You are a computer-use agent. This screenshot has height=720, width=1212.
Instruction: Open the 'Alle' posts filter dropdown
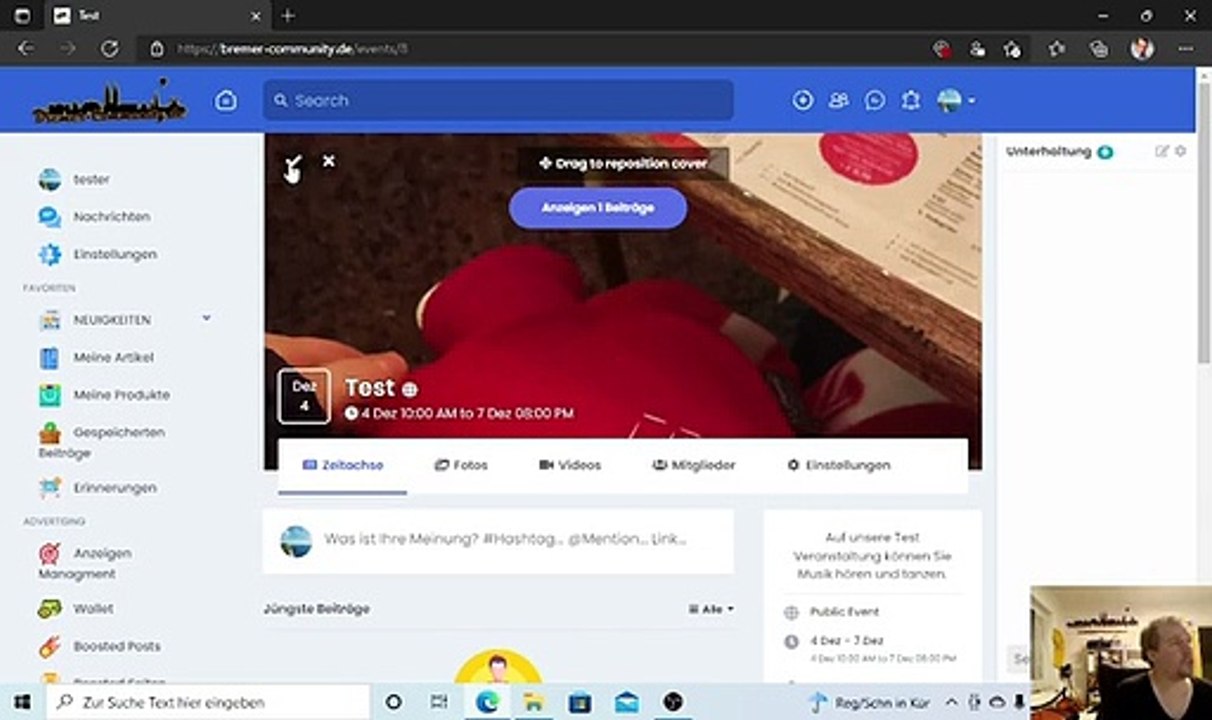coord(711,609)
